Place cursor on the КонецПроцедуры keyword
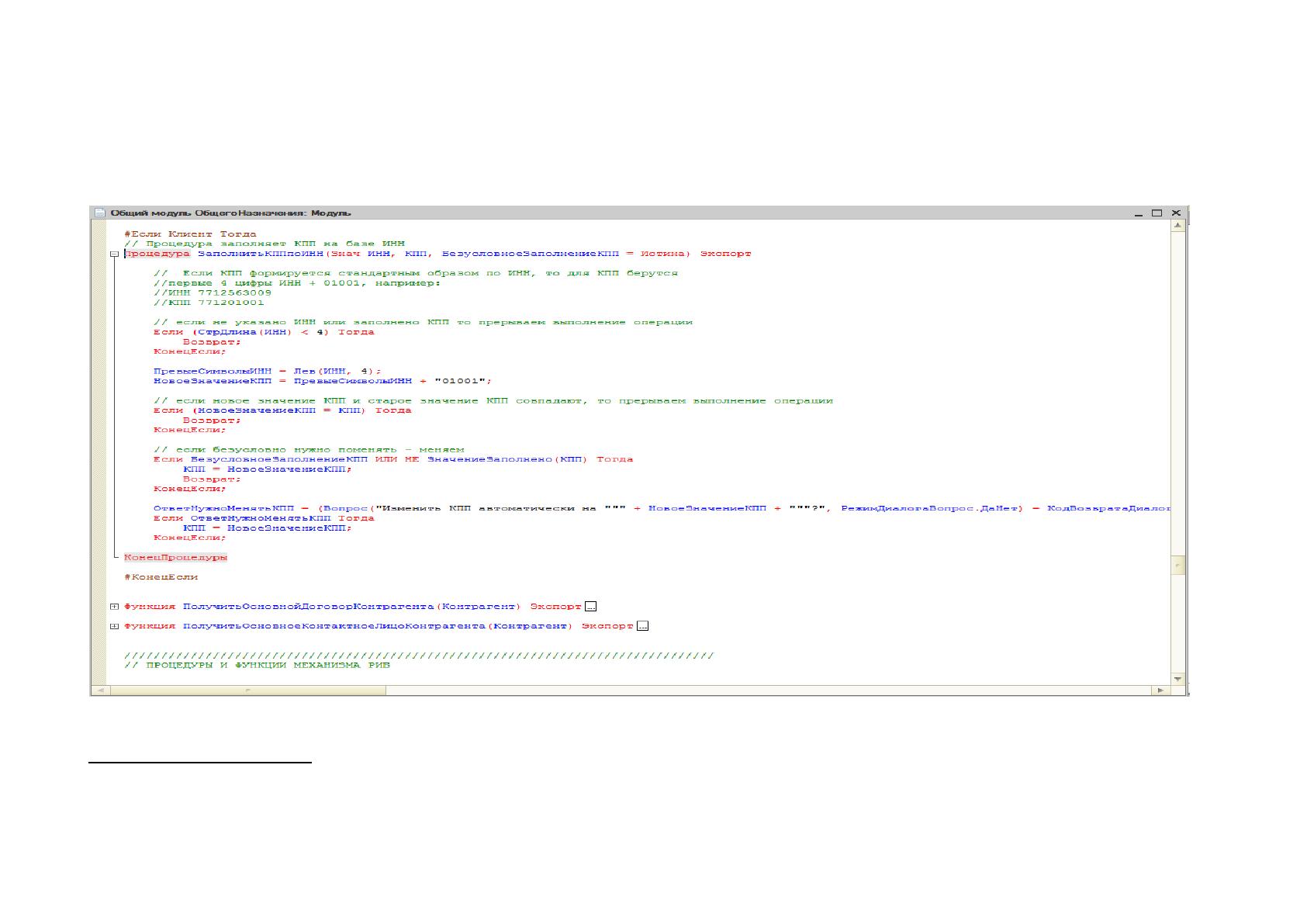Image resolution: width=1307 pixels, height=924 pixels. point(176,557)
